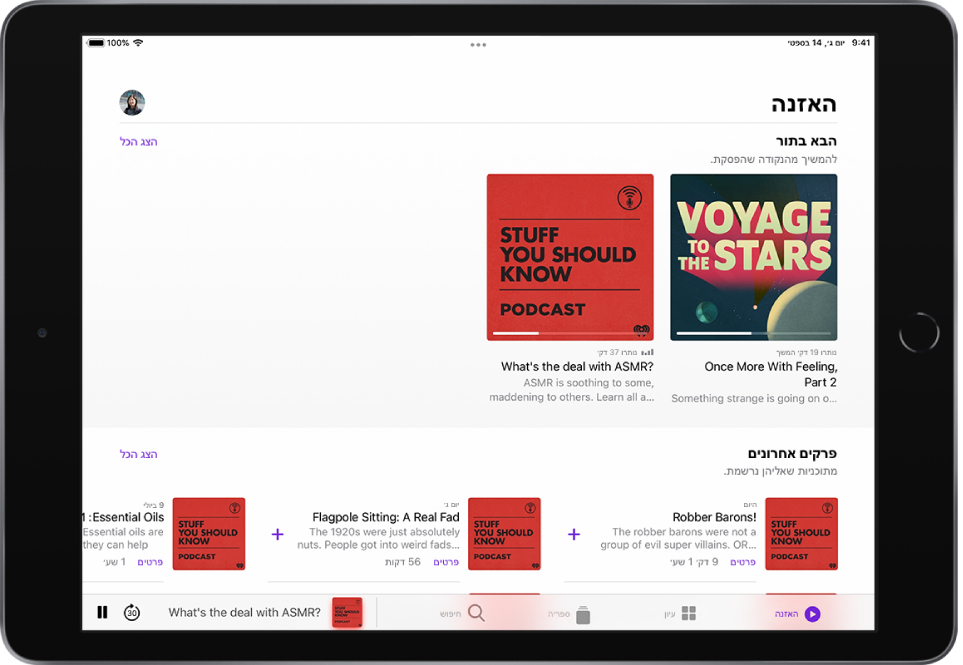The height and width of the screenshot is (665, 963).
Task: Click 'What's the deal with ASMR?' episode title
Action: 577,367
